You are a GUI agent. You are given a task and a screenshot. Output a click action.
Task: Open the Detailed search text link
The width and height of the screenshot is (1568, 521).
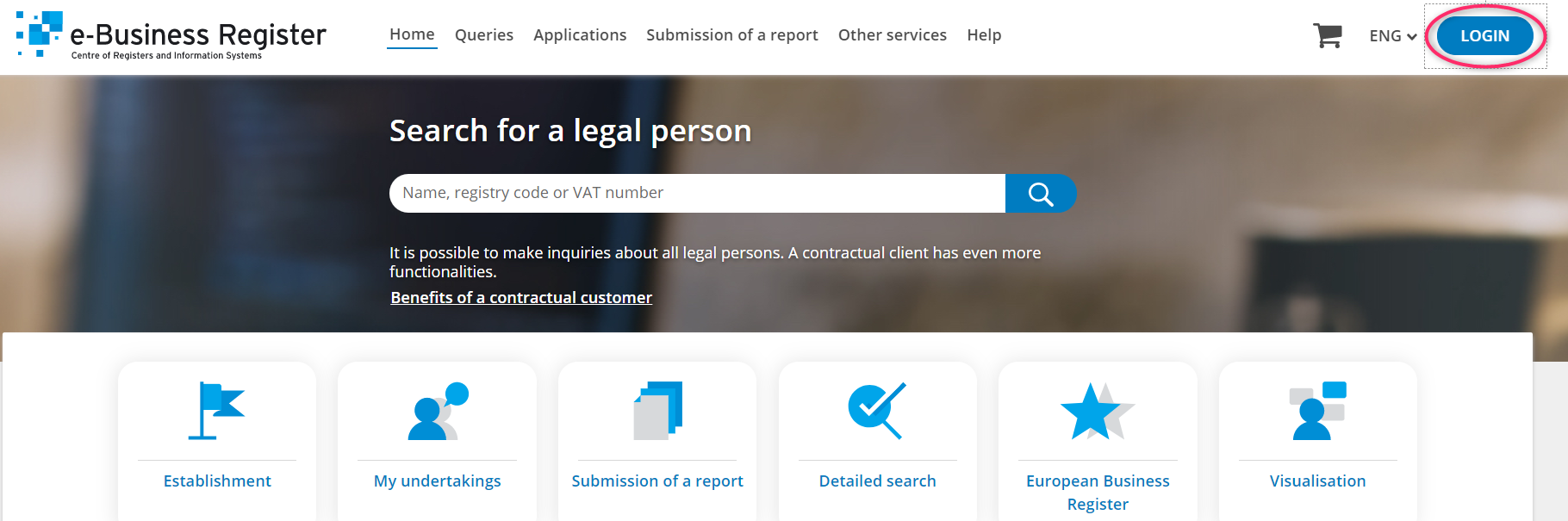[877, 481]
